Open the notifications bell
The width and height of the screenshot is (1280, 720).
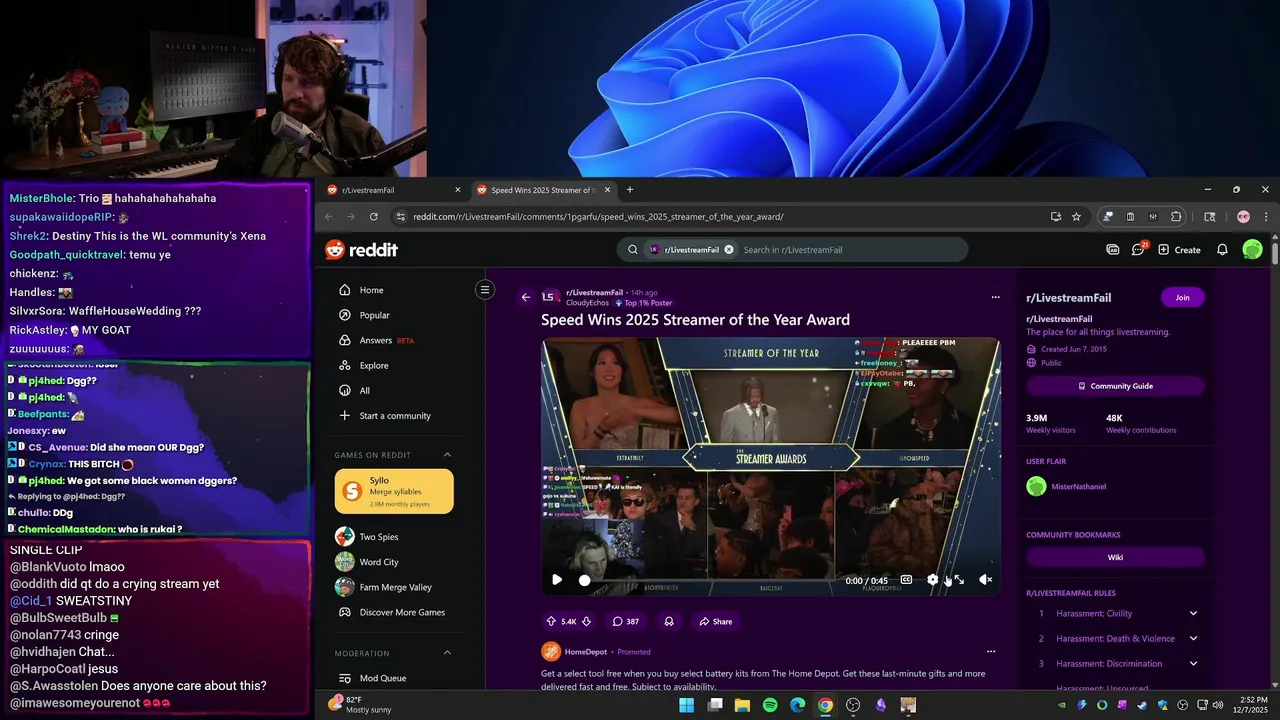click(1222, 250)
